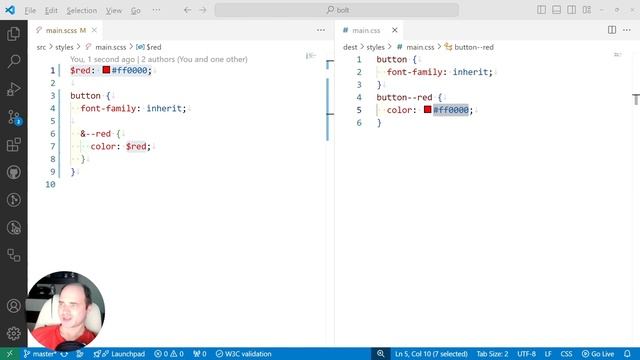Open color picker for color swatch in main.css
The height and width of the screenshot is (360, 640).
427,109
